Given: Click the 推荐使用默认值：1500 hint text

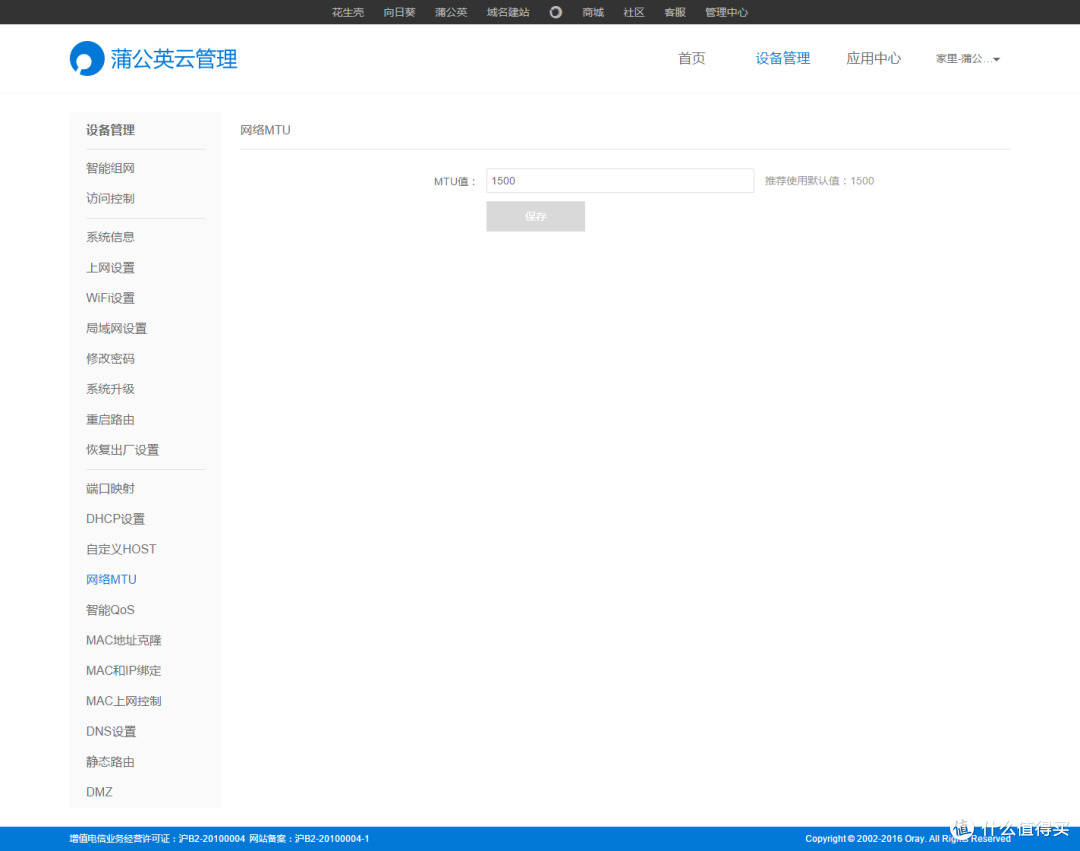Looking at the screenshot, I should [x=819, y=180].
